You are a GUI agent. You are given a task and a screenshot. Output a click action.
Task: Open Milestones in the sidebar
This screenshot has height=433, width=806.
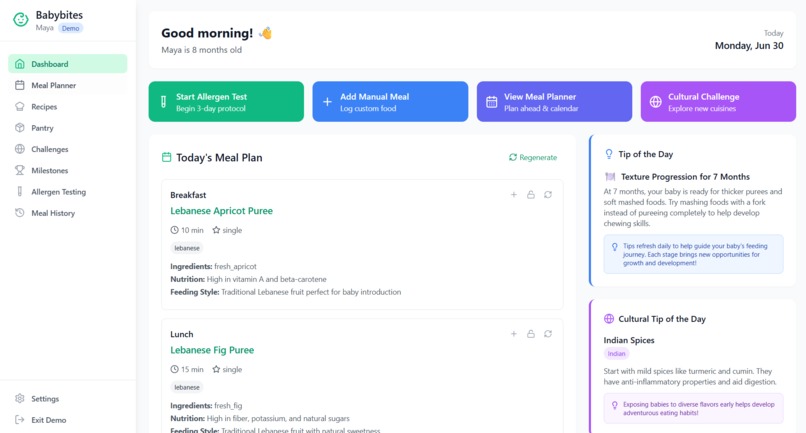tap(67, 170)
